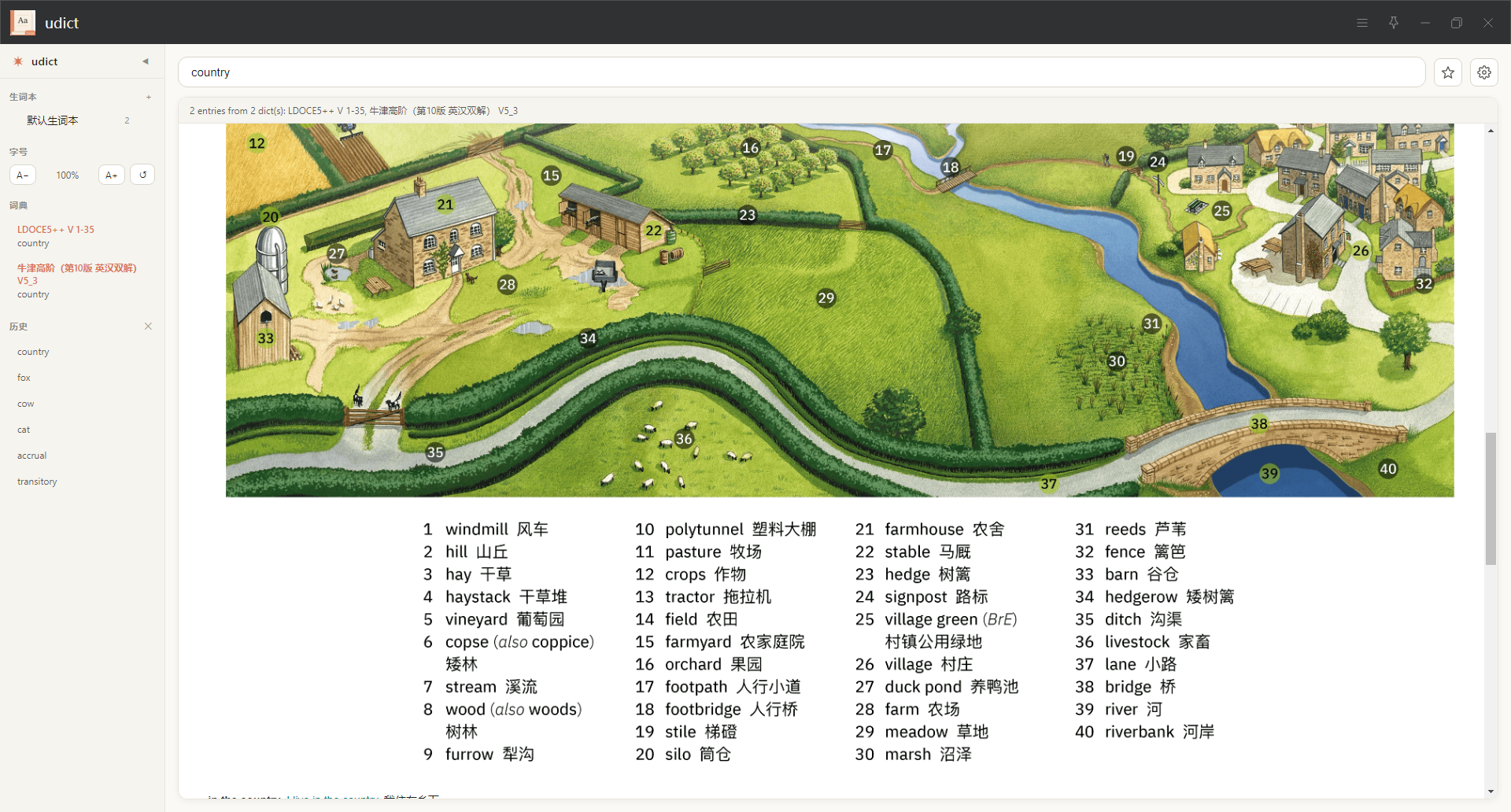1511x812 pixels.
Task: Pin the window with the pin icon
Action: point(1393,23)
